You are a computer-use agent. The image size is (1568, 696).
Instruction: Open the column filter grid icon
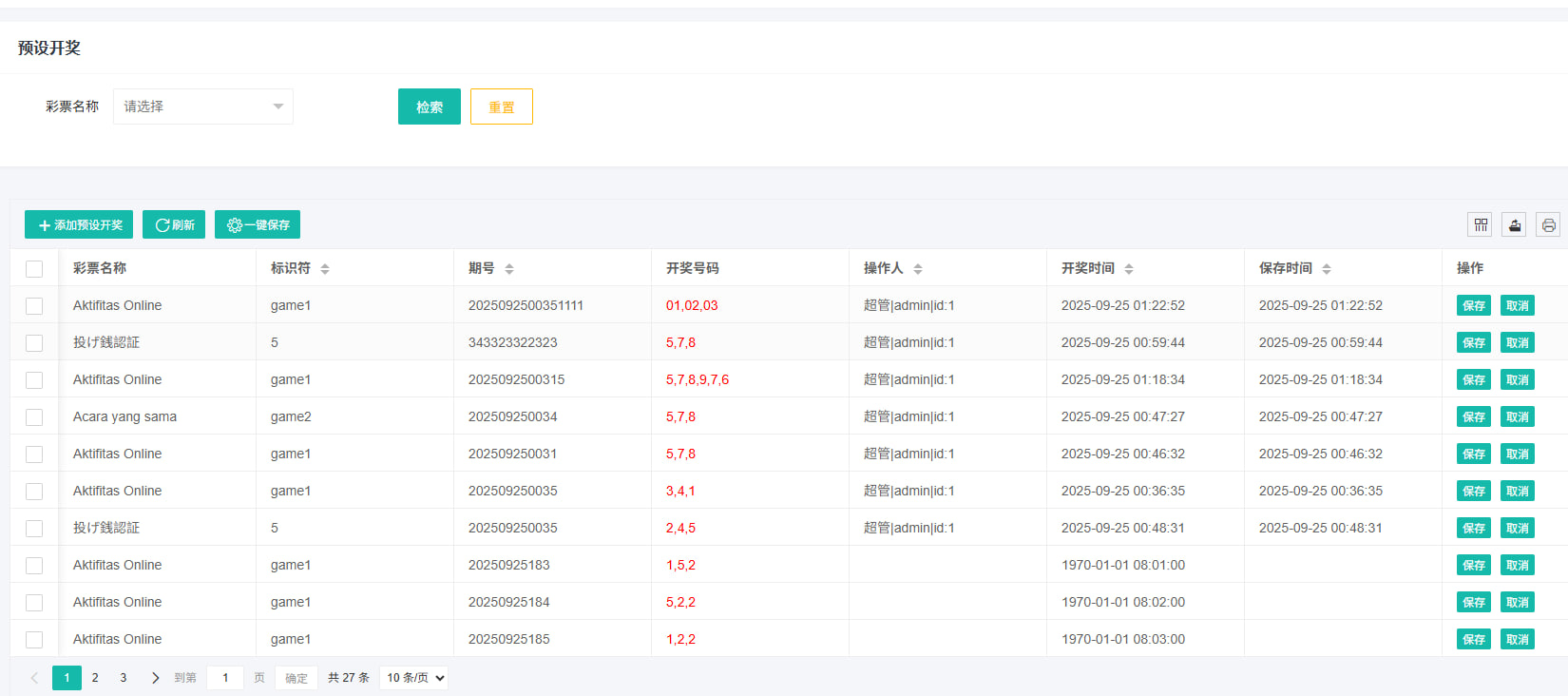pyautogui.click(x=1480, y=225)
